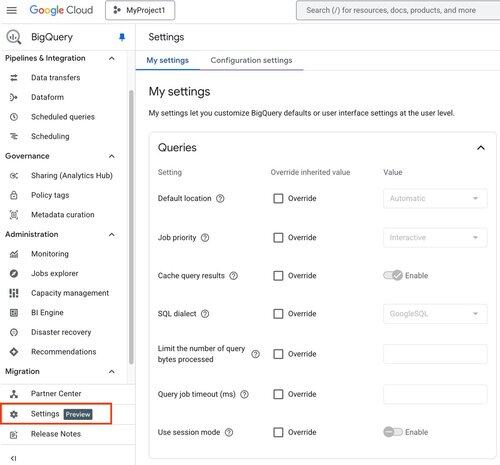Open help for Job priority

tap(205, 238)
